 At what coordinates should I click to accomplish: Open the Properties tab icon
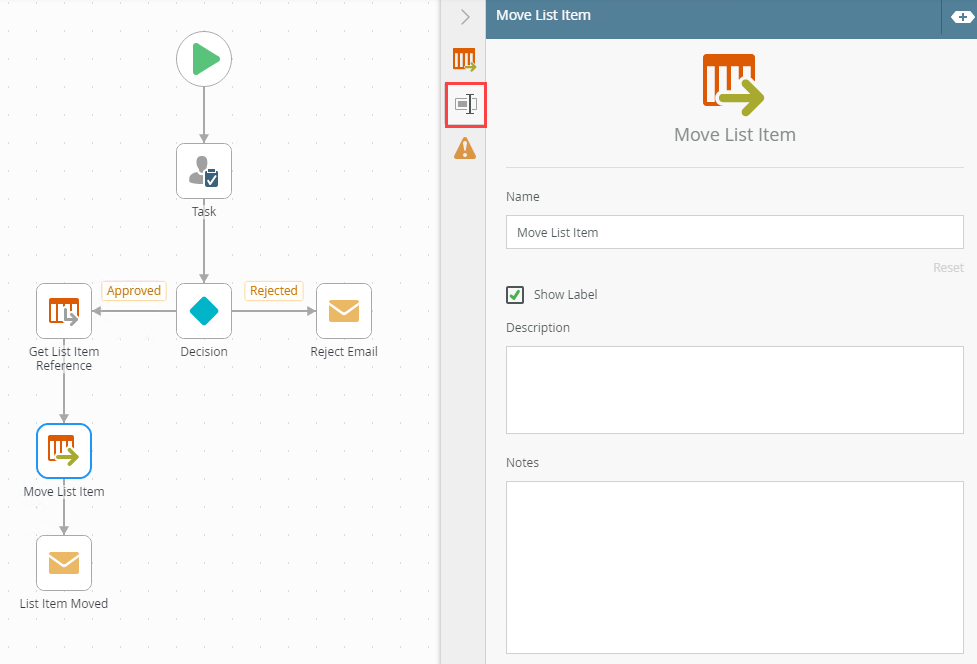465,104
